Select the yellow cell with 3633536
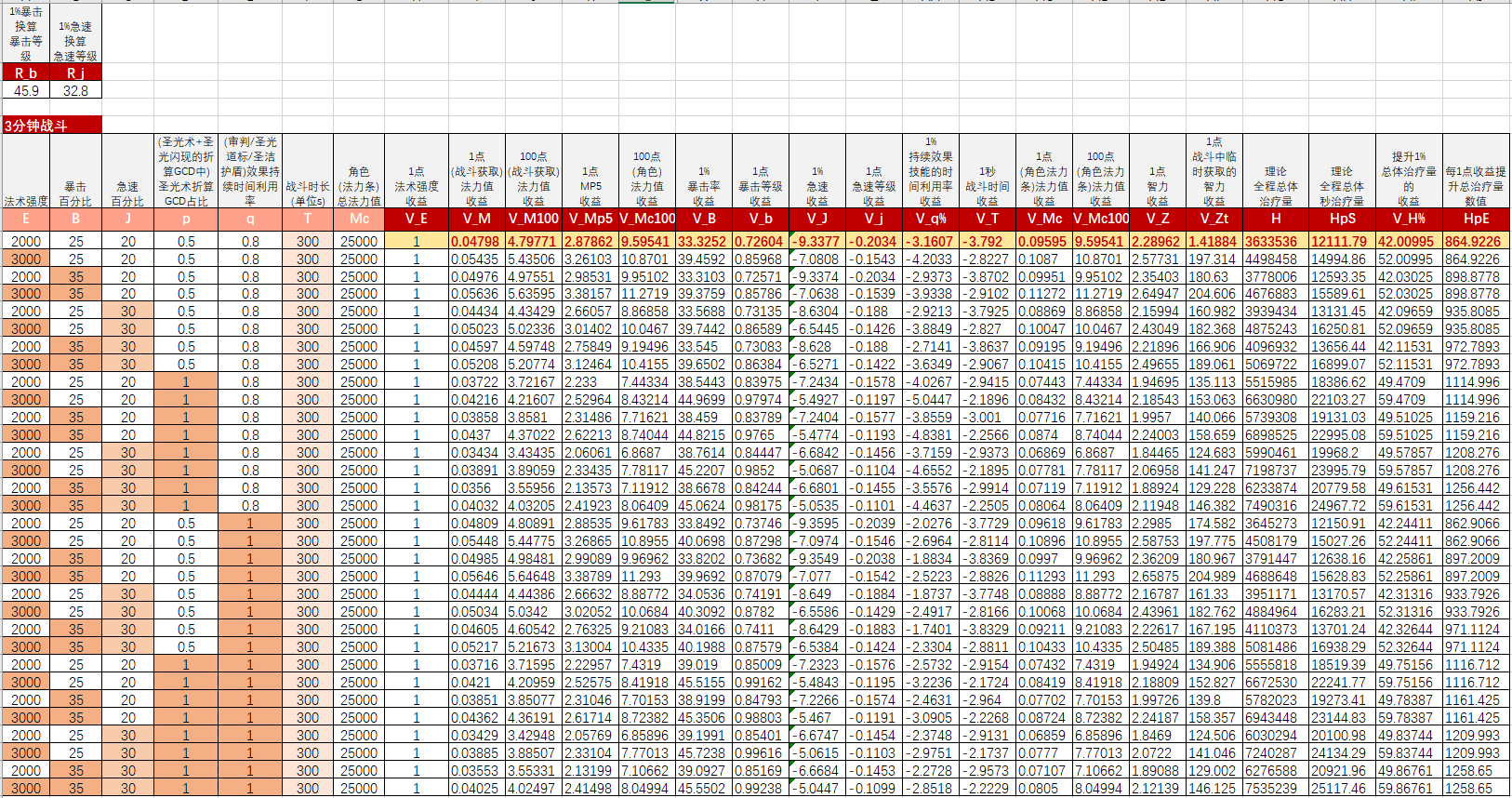The height and width of the screenshot is (798, 1512). point(1276,241)
